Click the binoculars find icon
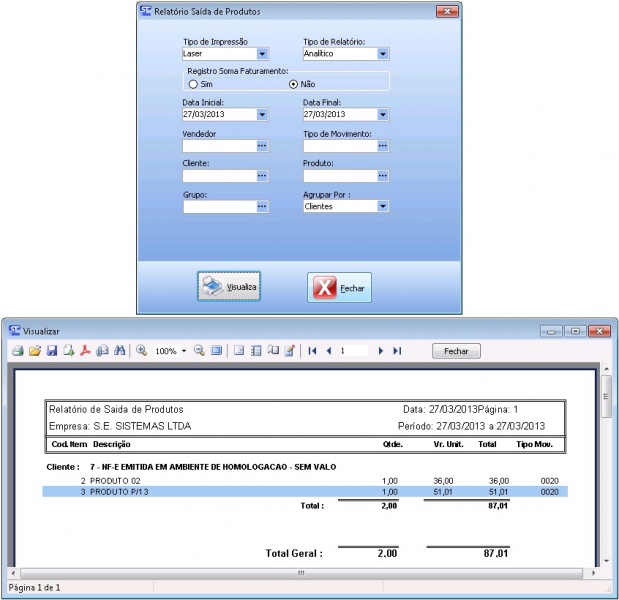This screenshot has height=600, width=619. pyautogui.click(x=119, y=351)
